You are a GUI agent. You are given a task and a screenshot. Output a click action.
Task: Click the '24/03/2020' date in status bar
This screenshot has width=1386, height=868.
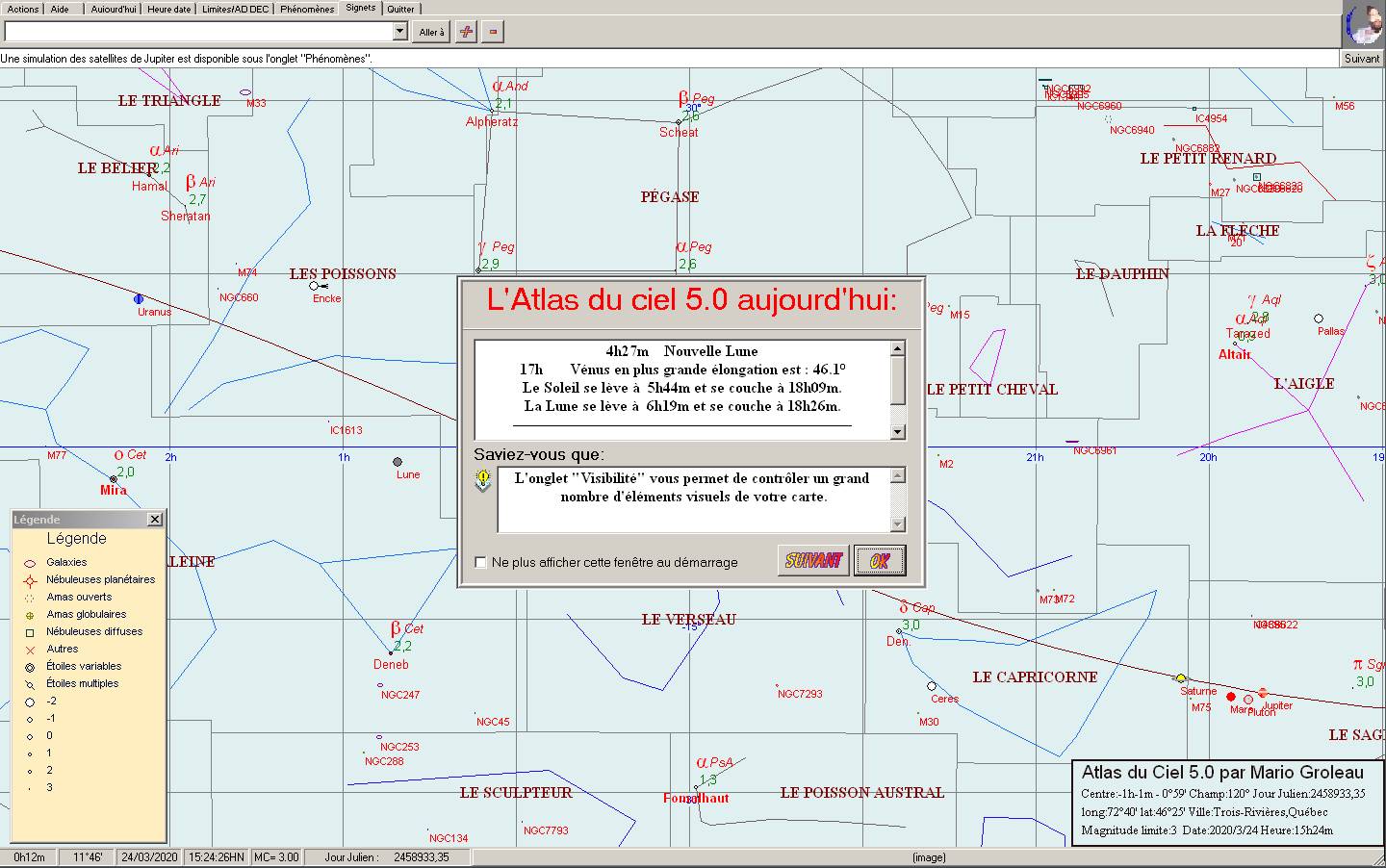(149, 857)
